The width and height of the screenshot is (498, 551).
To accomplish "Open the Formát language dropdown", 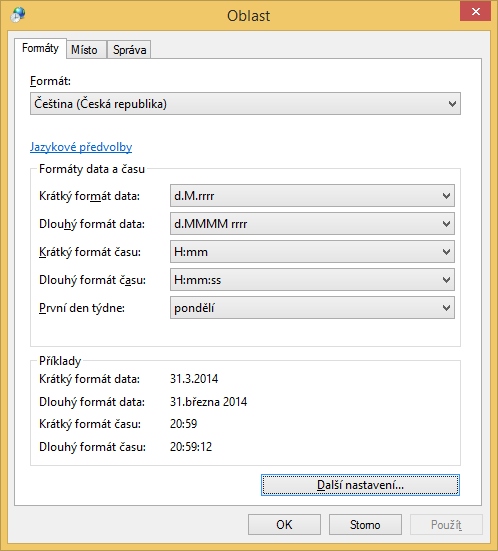I will coord(245,104).
